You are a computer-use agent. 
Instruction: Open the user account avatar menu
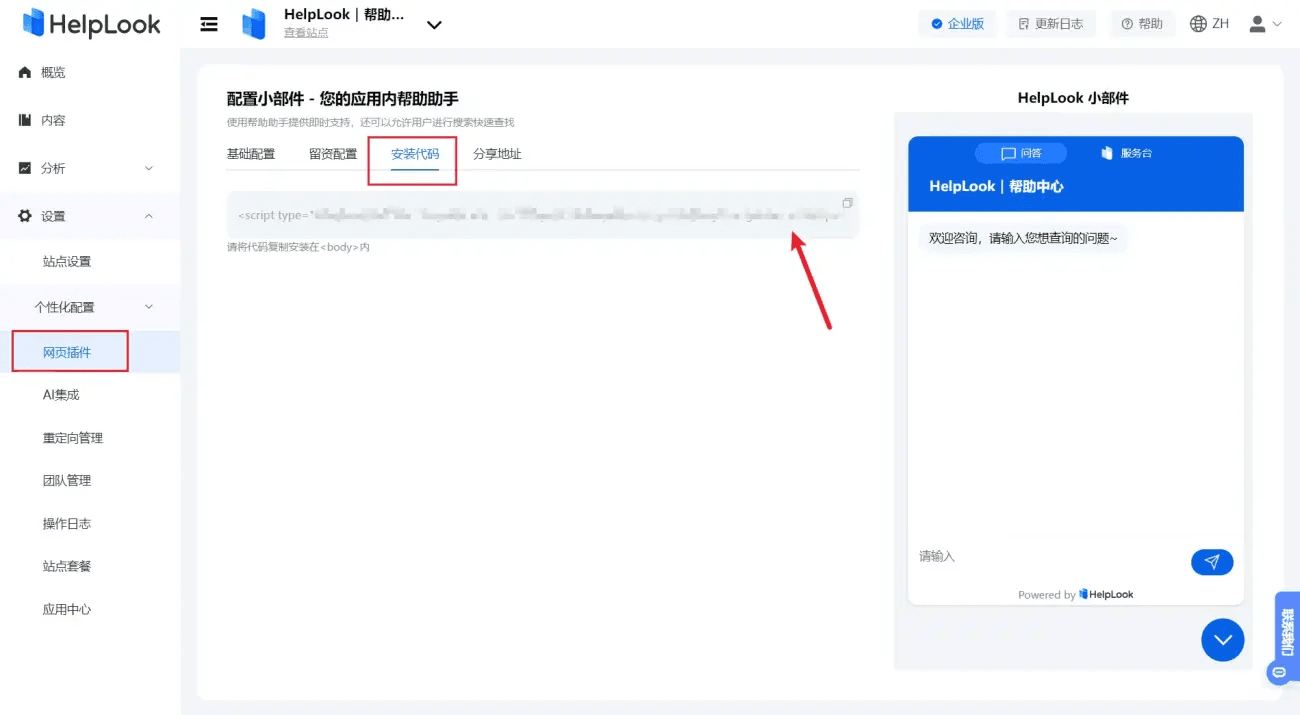[1265, 24]
